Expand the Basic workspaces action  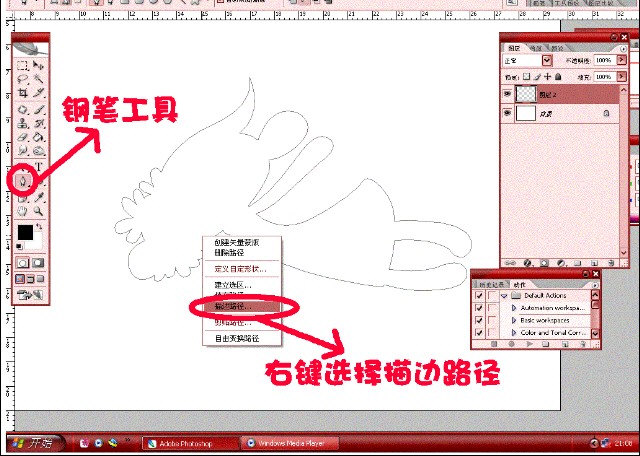[x=514, y=320]
